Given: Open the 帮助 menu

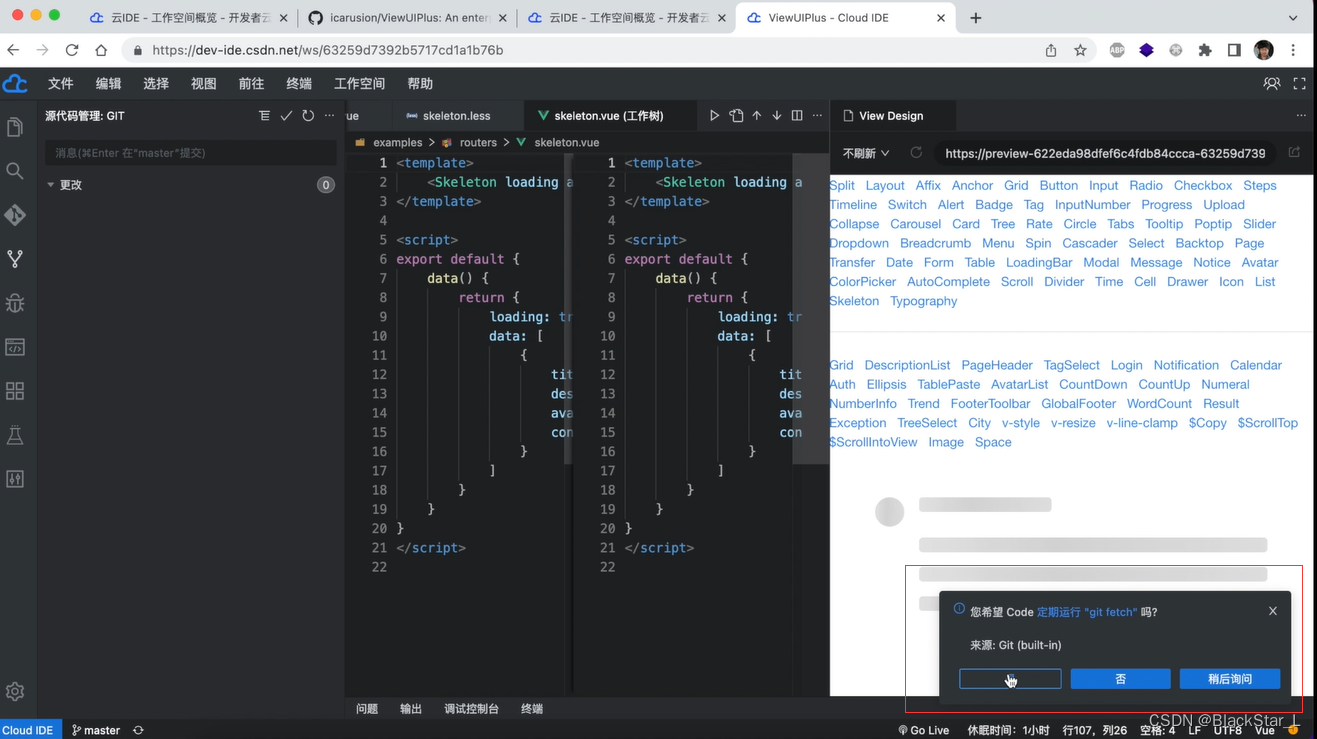Looking at the screenshot, I should tap(420, 84).
